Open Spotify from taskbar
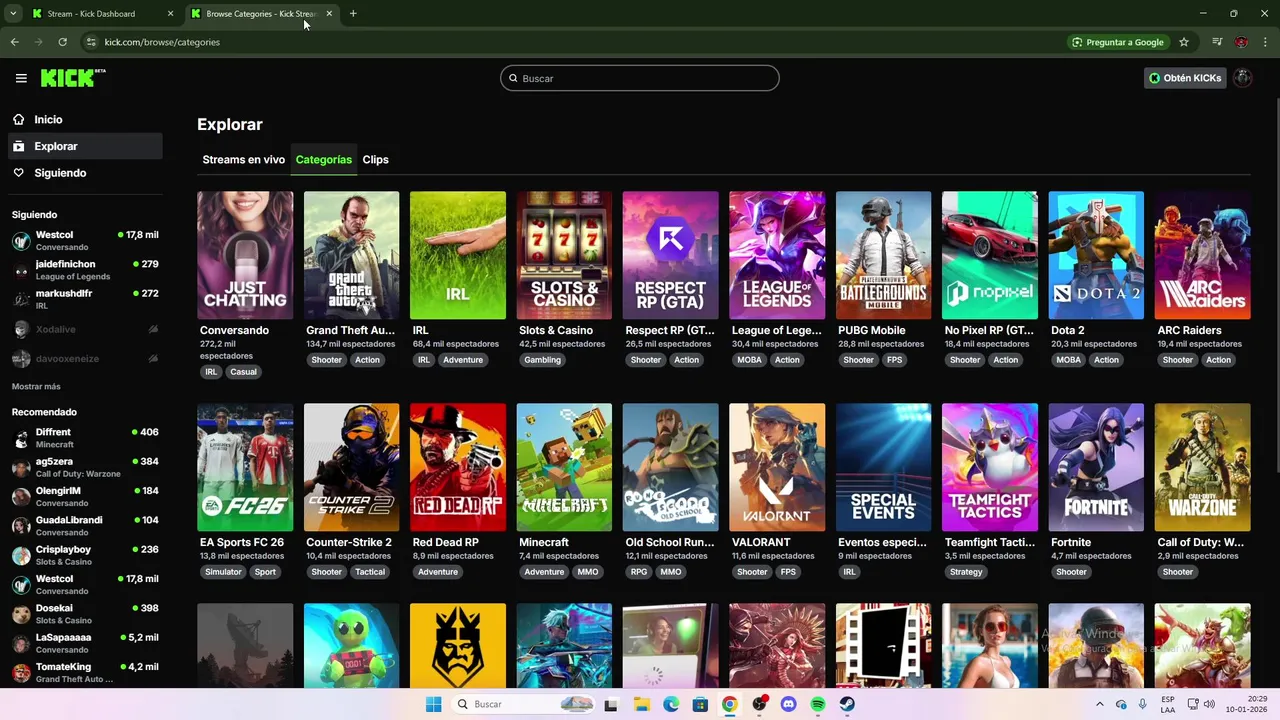1280x720 pixels. point(818,704)
